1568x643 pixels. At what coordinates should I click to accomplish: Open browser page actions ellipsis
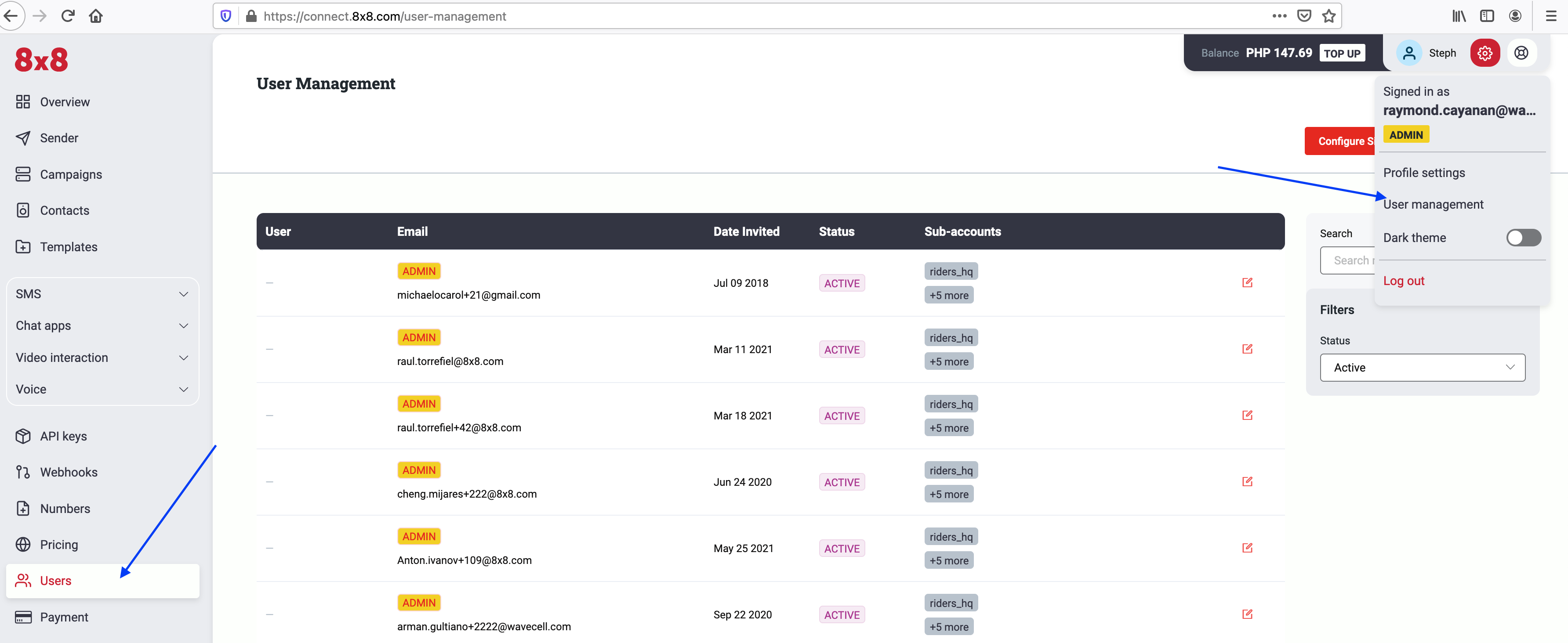tap(1279, 16)
